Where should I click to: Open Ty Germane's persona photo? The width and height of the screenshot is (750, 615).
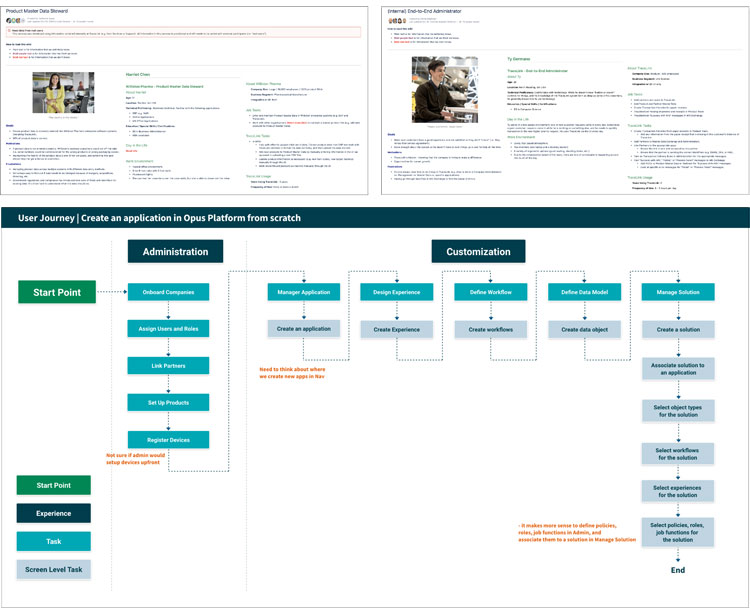(444, 89)
